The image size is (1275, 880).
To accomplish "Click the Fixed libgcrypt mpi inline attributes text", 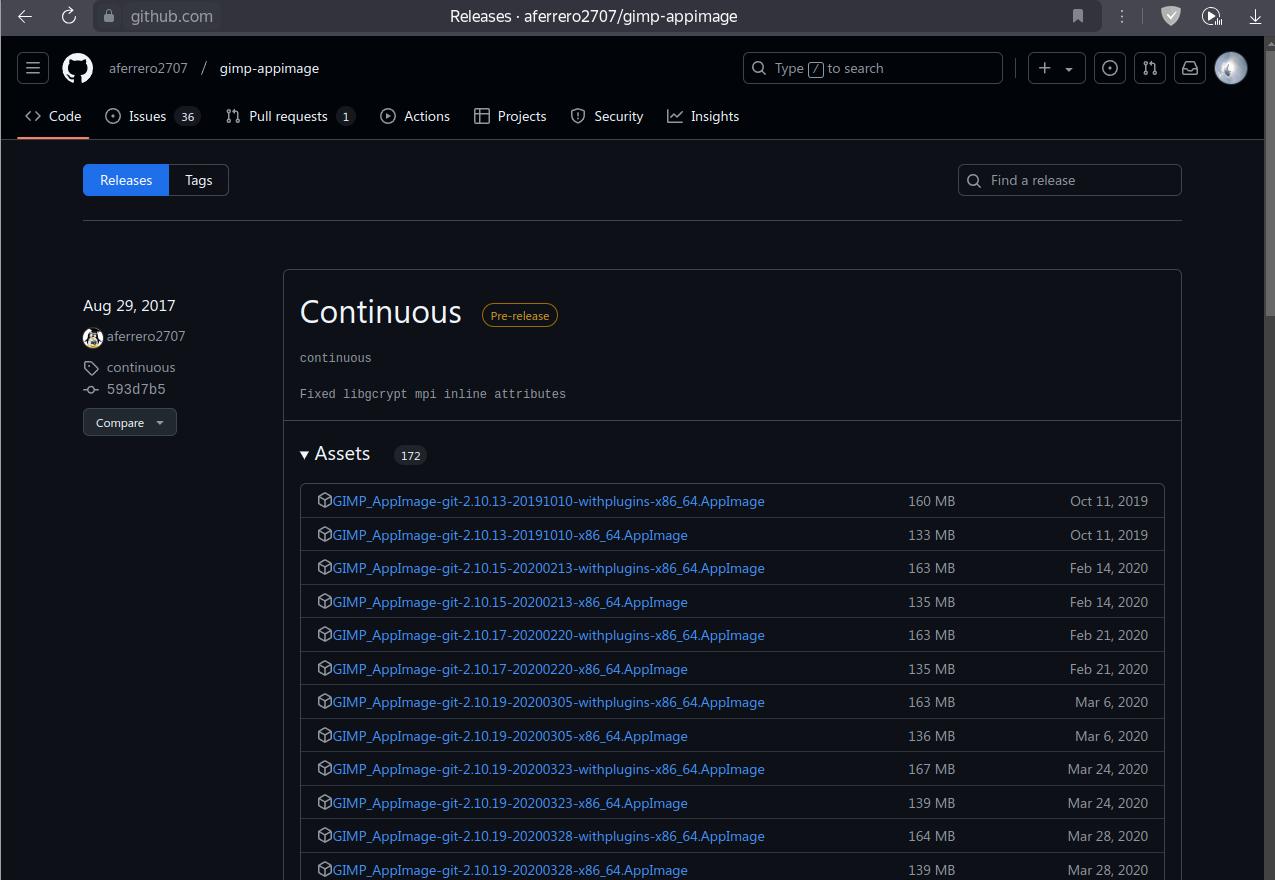I will pyautogui.click(x=433, y=394).
